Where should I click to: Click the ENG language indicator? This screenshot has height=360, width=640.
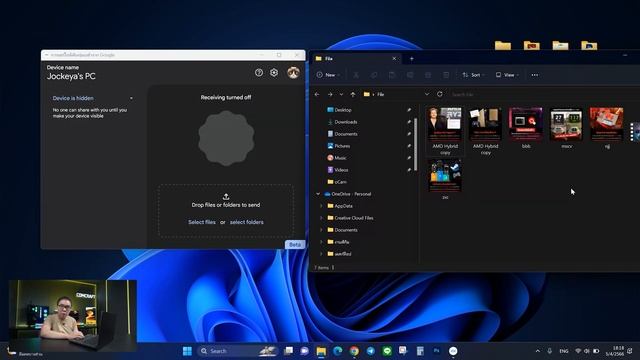564,351
